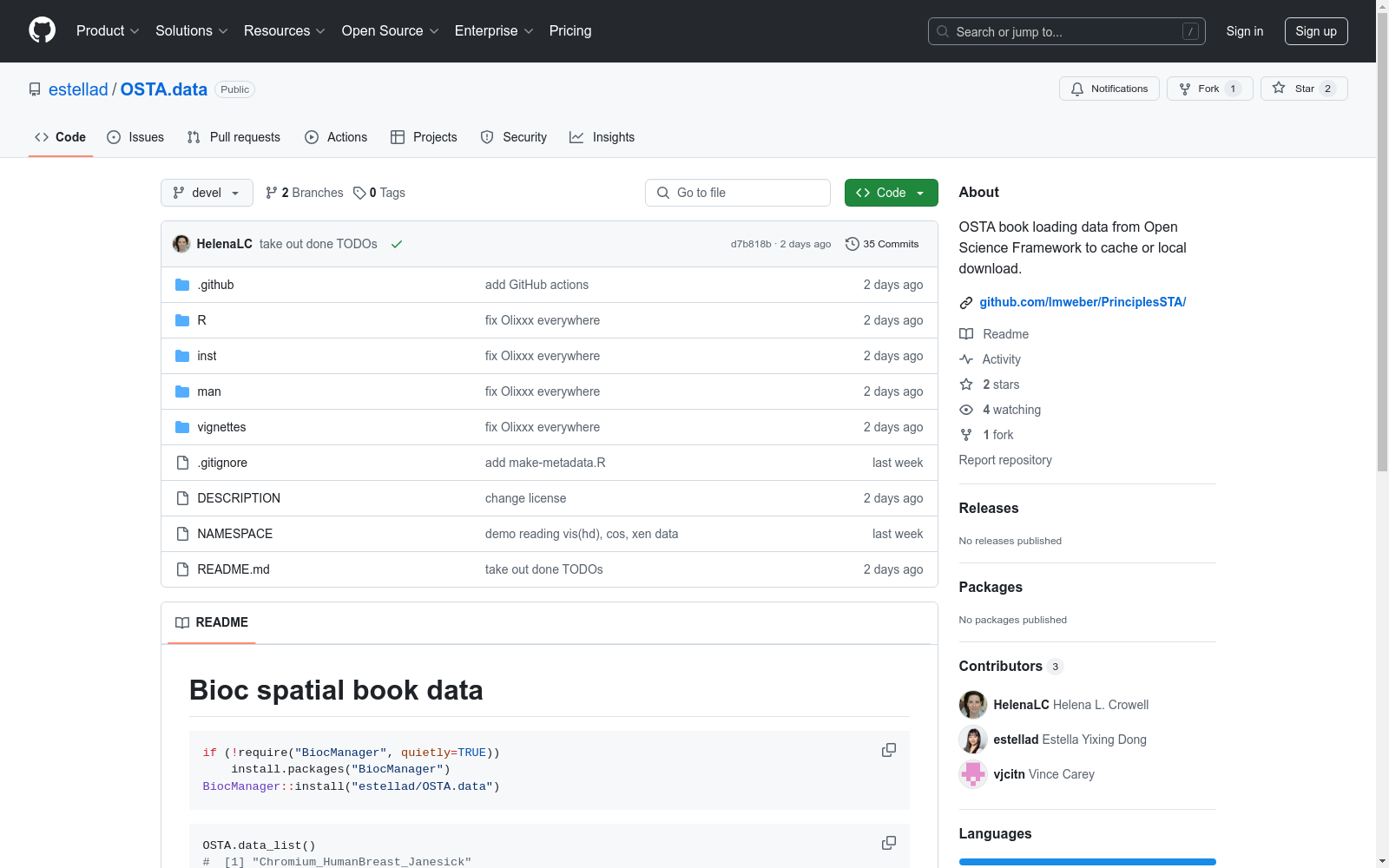Viewport: 1389px width, 868px height.
Task: Star the repository with the Star button
Action: pyautogui.click(x=1304, y=89)
